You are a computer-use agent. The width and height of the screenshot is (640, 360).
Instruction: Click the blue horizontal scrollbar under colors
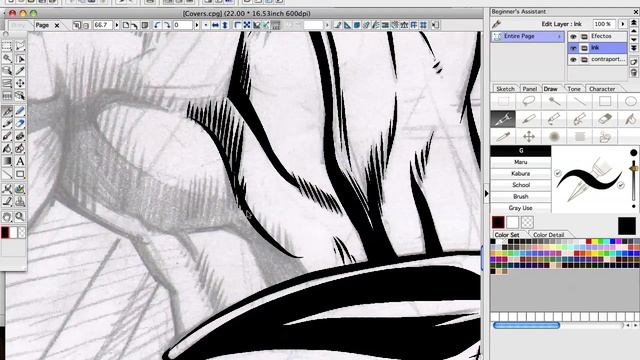pyautogui.click(x=527, y=325)
